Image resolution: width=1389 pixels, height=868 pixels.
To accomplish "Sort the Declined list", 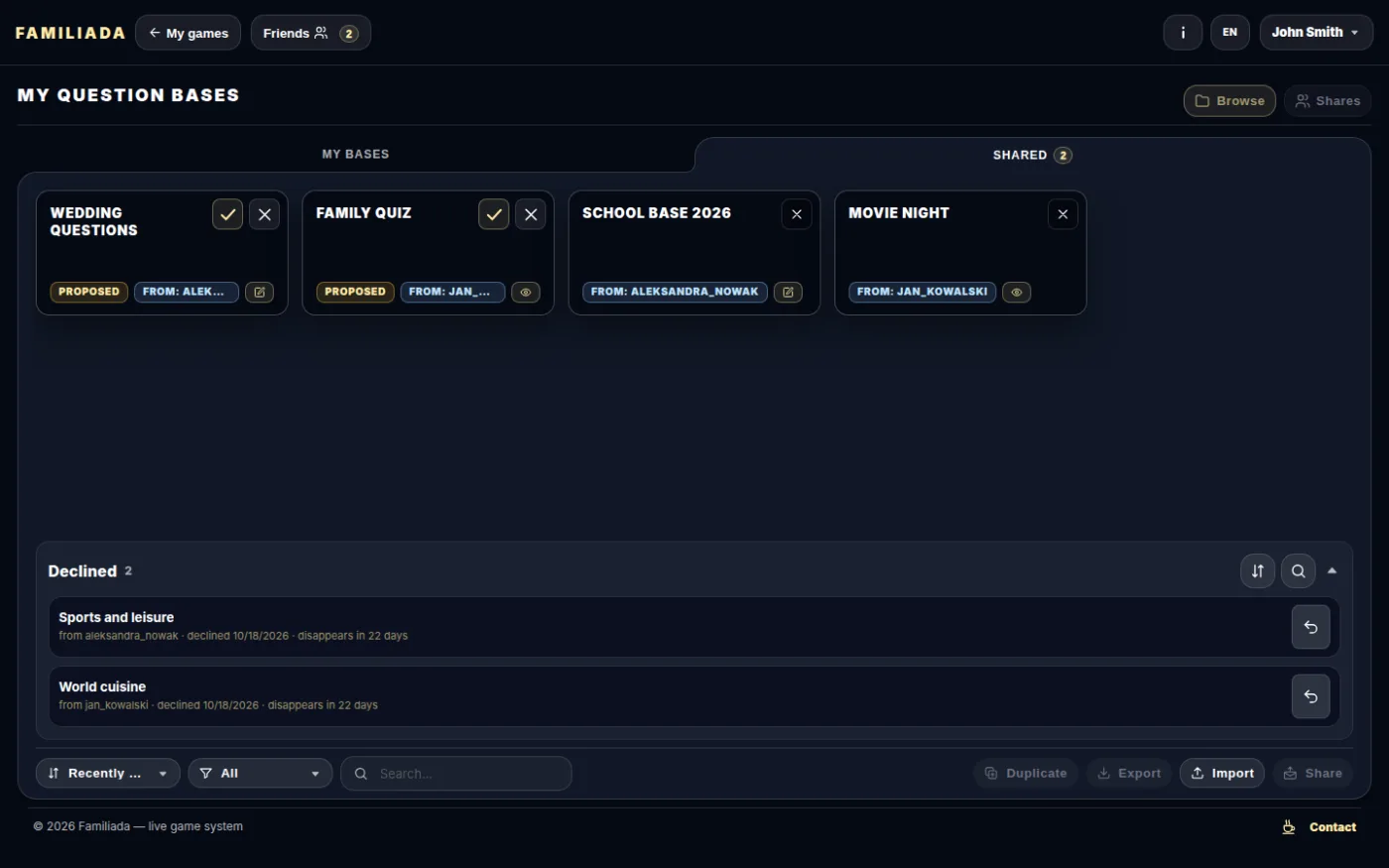I will pyautogui.click(x=1257, y=570).
